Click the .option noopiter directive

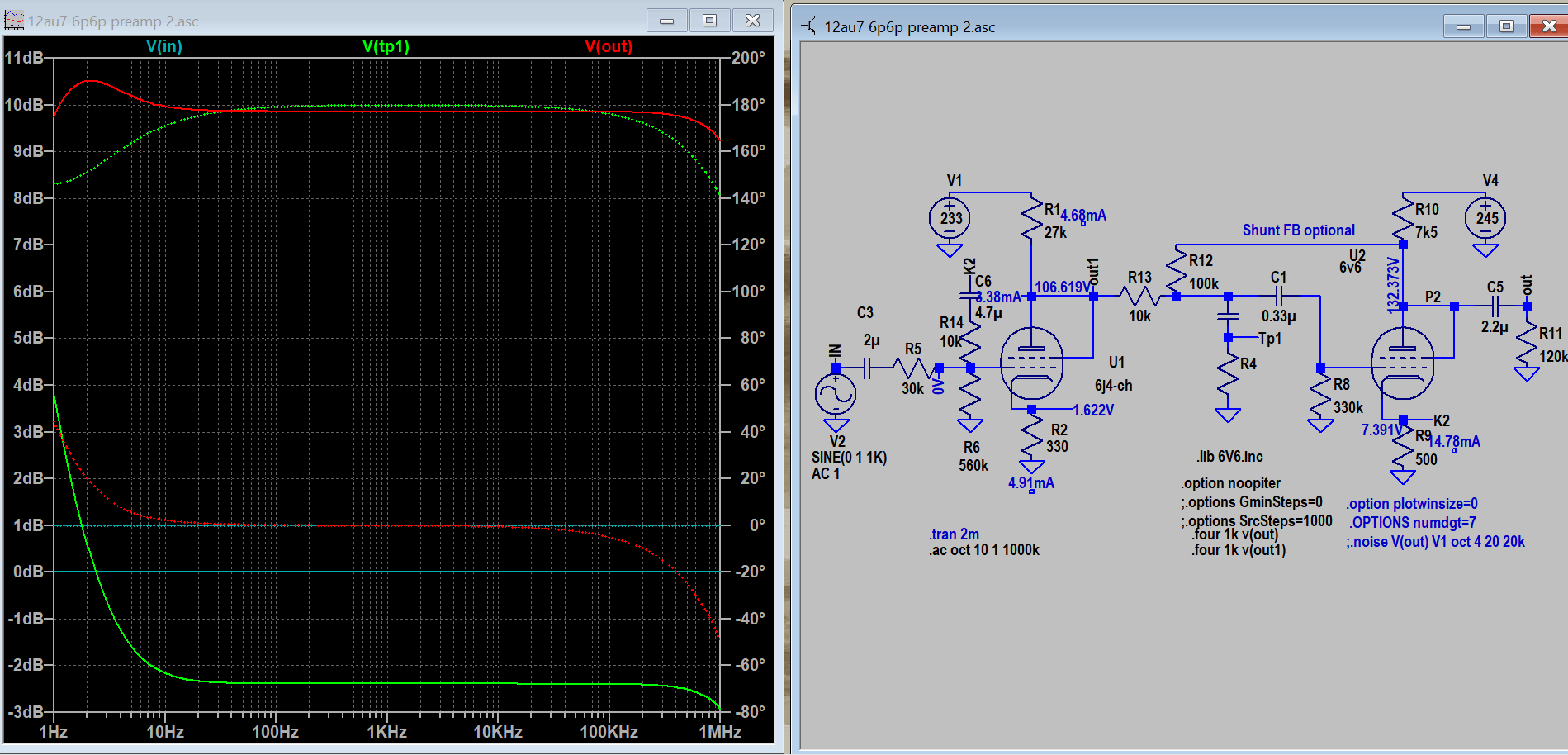point(1230,483)
